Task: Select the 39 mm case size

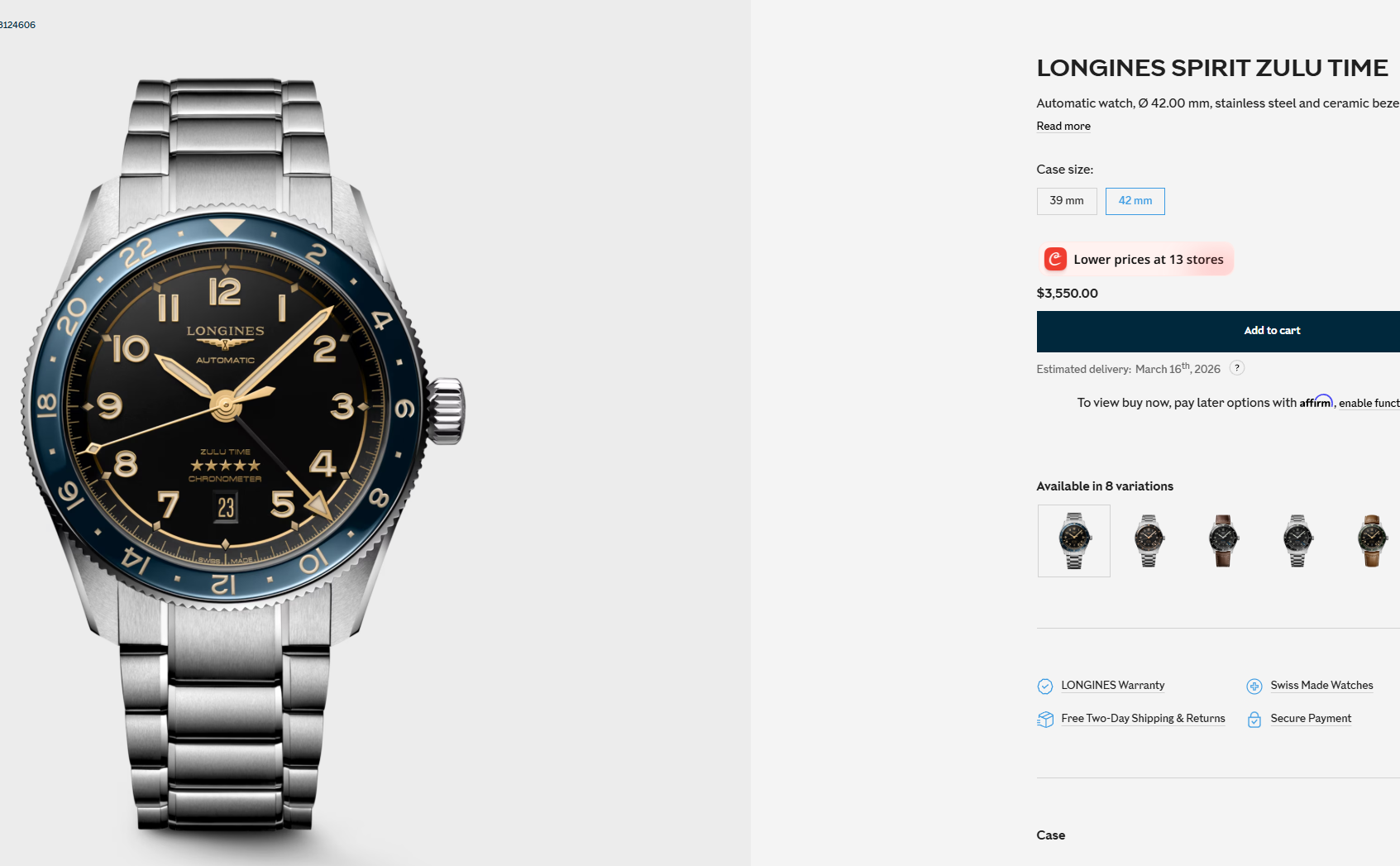Action: [x=1067, y=201]
